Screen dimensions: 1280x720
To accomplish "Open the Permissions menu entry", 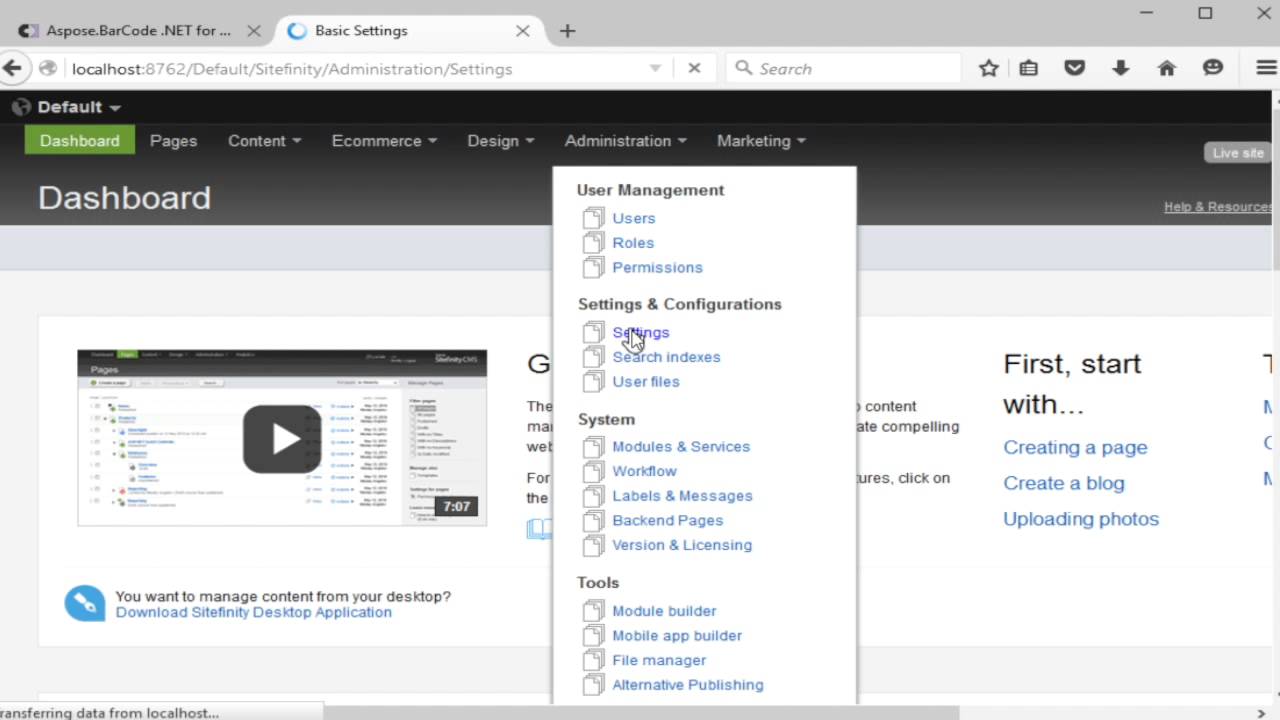I will [657, 267].
